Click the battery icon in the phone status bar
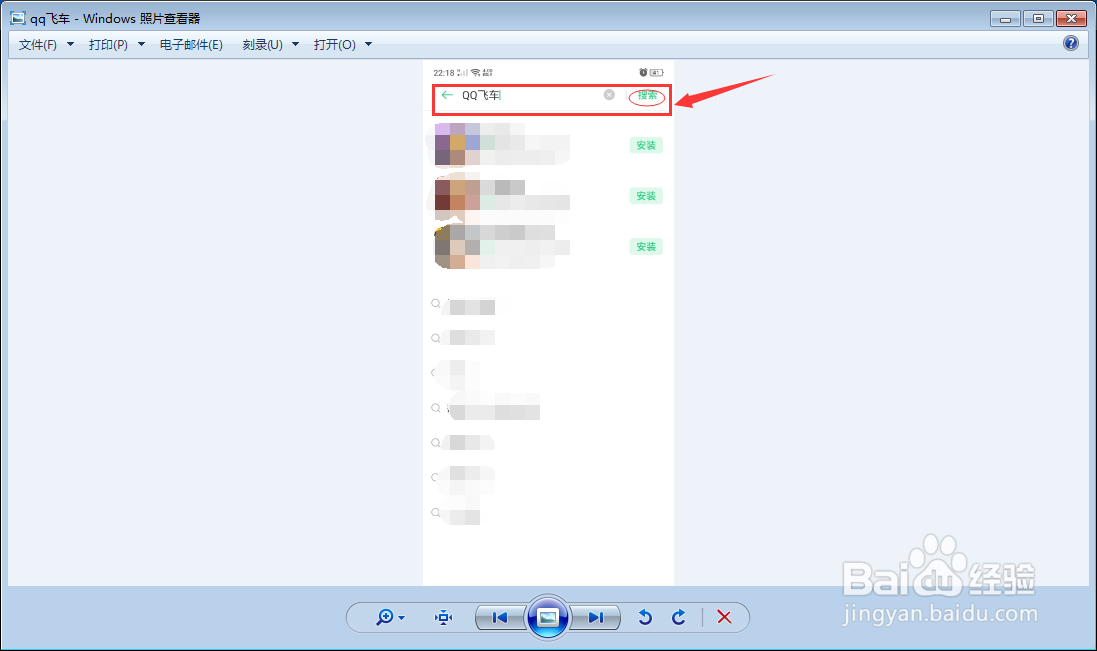This screenshot has height=651, width=1097. [656, 73]
